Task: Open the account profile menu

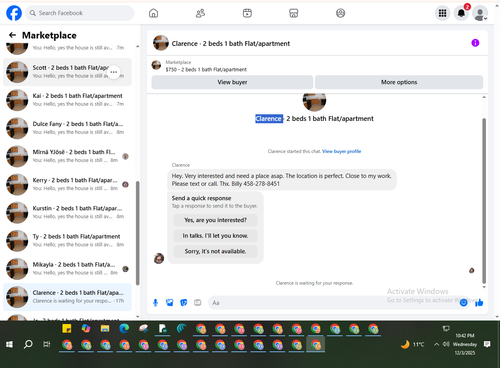Action: tap(480, 13)
